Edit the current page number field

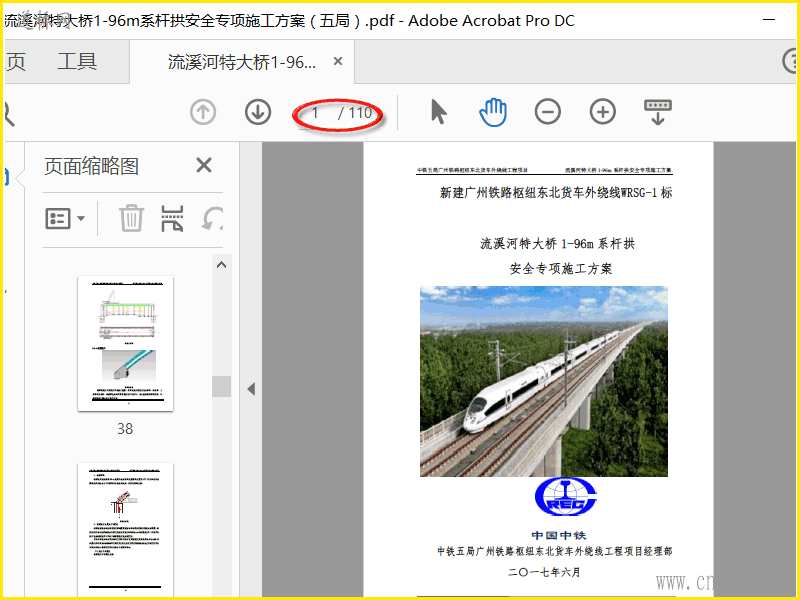point(316,113)
